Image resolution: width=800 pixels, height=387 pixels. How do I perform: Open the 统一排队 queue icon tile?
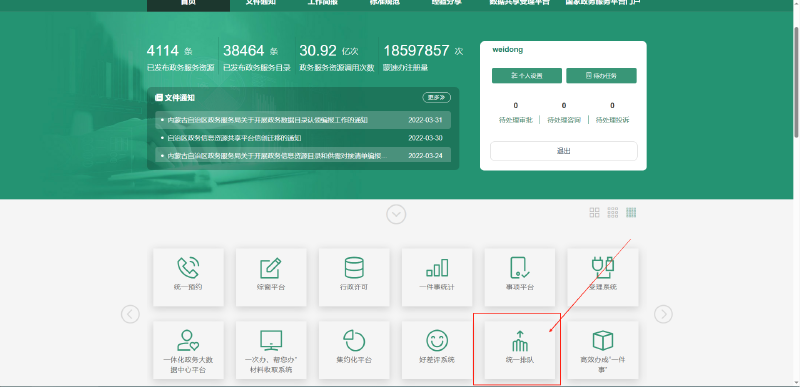(x=519, y=350)
